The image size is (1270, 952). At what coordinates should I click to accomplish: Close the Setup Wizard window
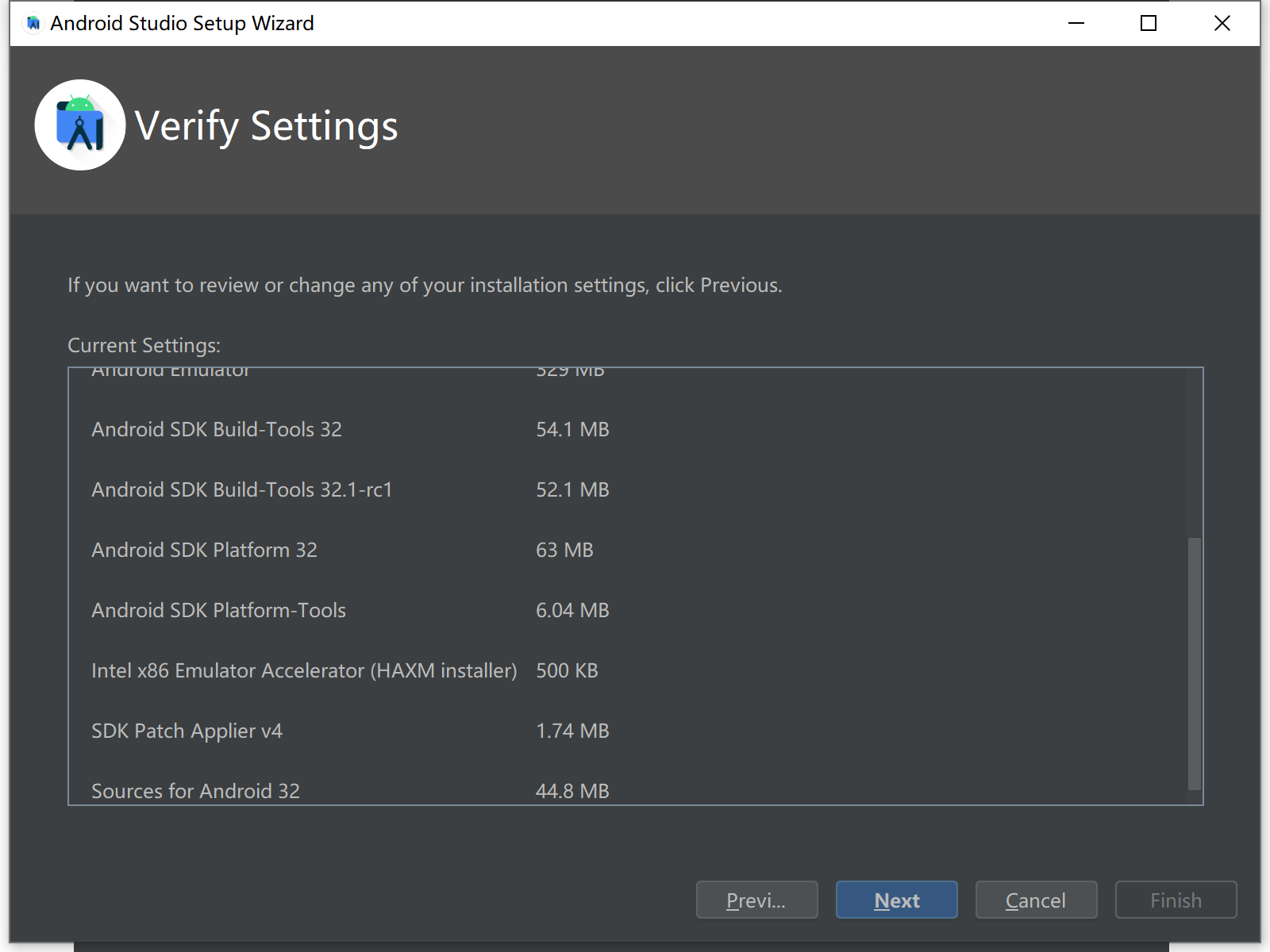pyautogui.click(x=1222, y=24)
